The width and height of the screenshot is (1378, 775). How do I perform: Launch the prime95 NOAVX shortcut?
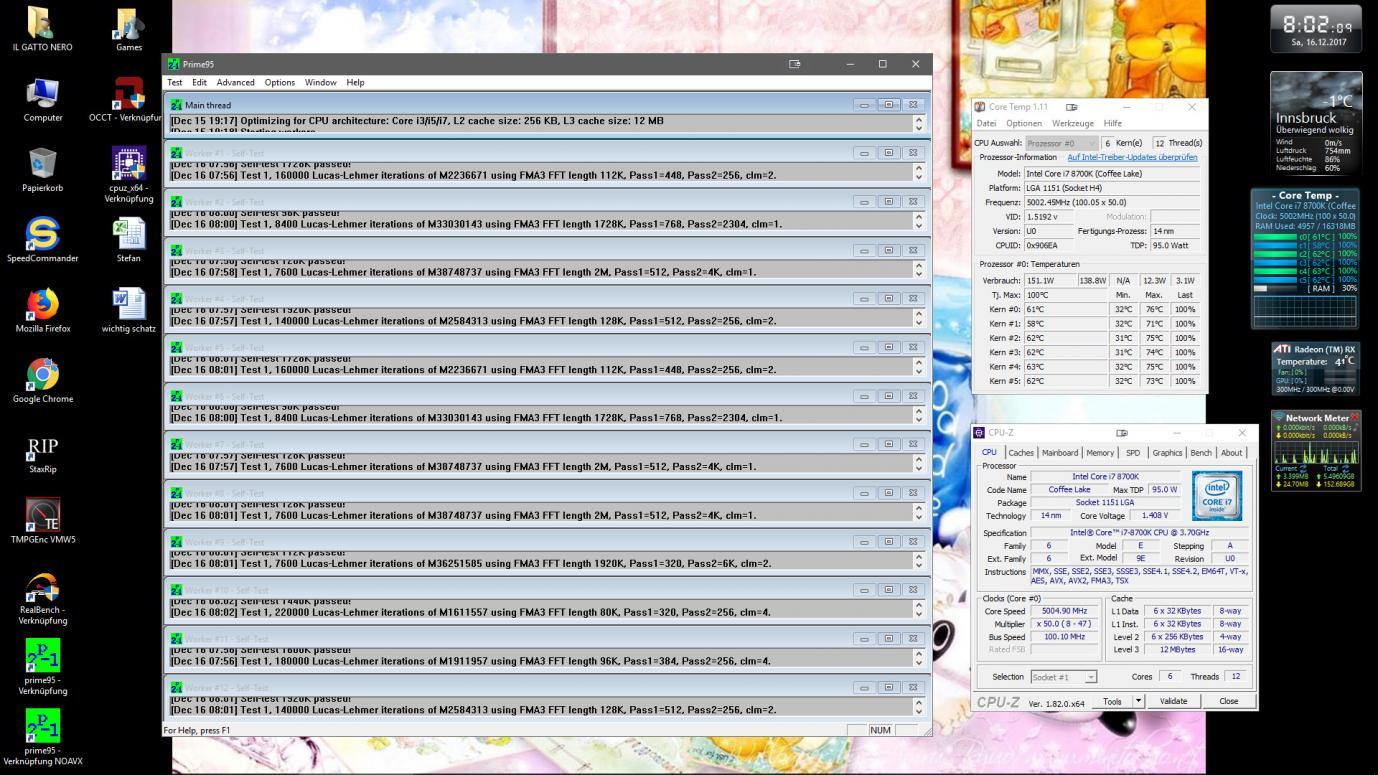(x=42, y=726)
